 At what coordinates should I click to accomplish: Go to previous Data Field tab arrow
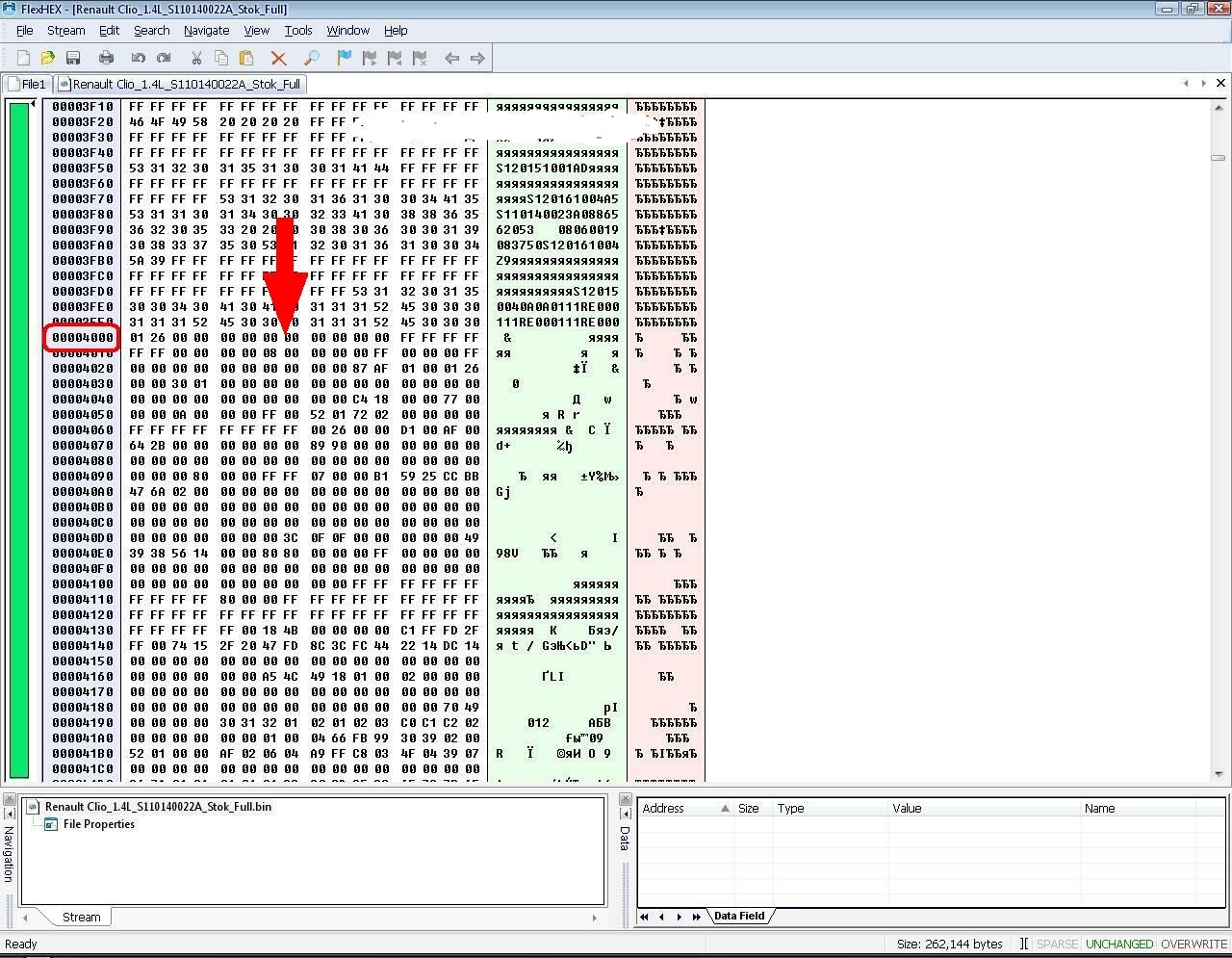click(661, 917)
